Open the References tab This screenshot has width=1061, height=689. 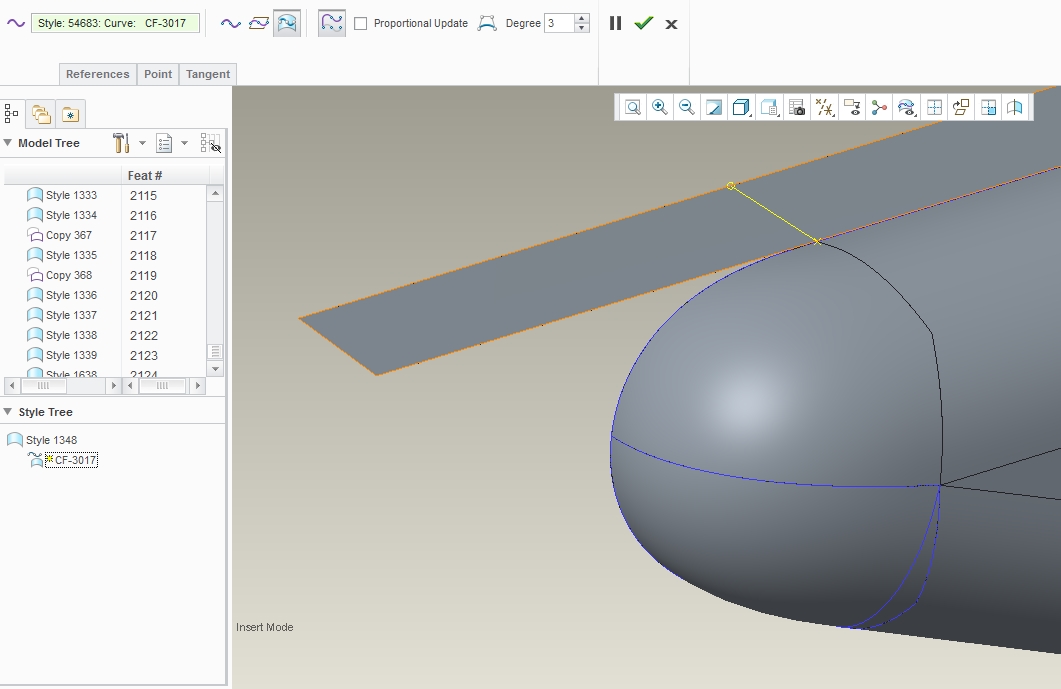coord(97,74)
